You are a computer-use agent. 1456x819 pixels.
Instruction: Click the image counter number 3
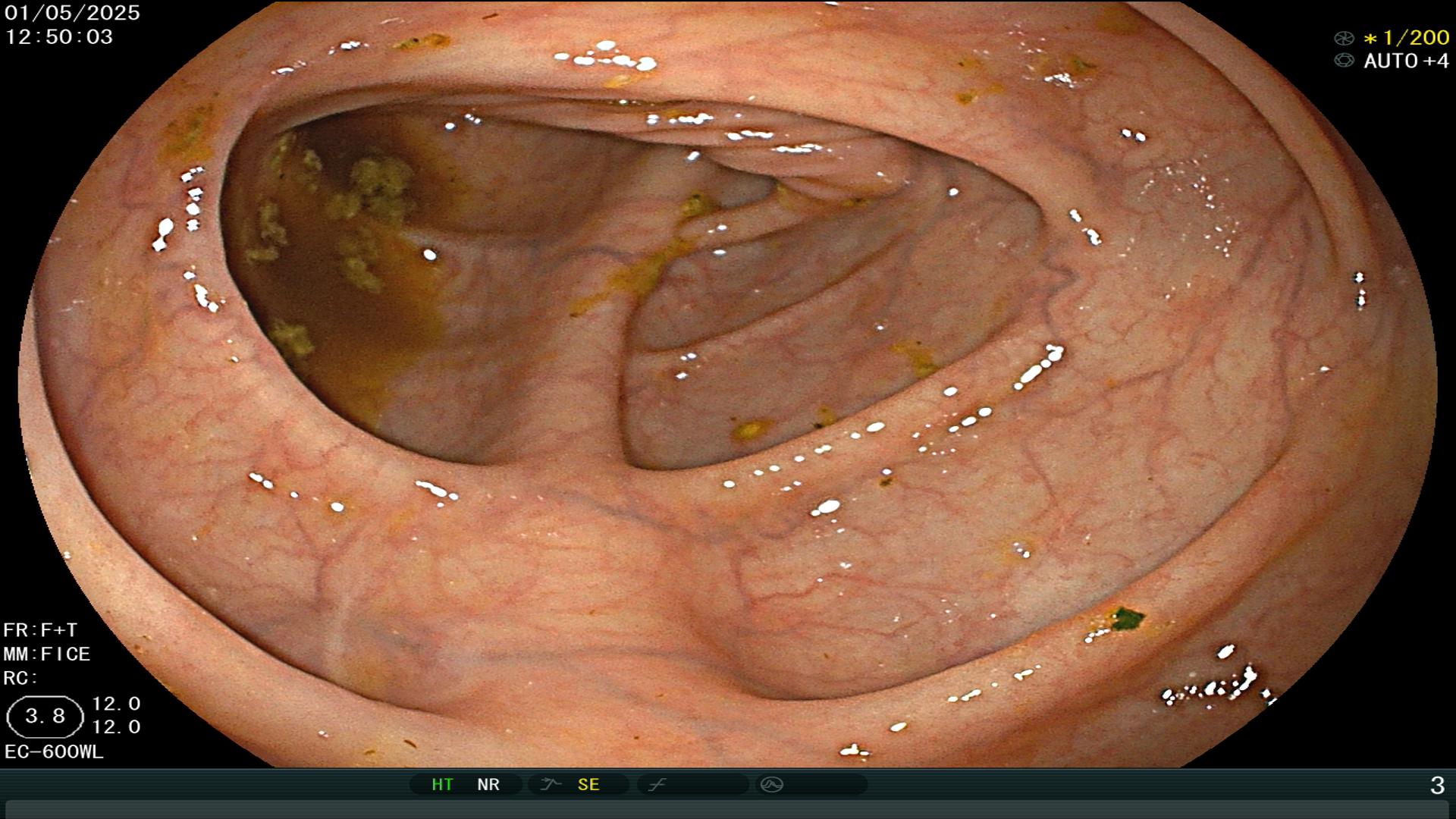click(x=1437, y=786)
